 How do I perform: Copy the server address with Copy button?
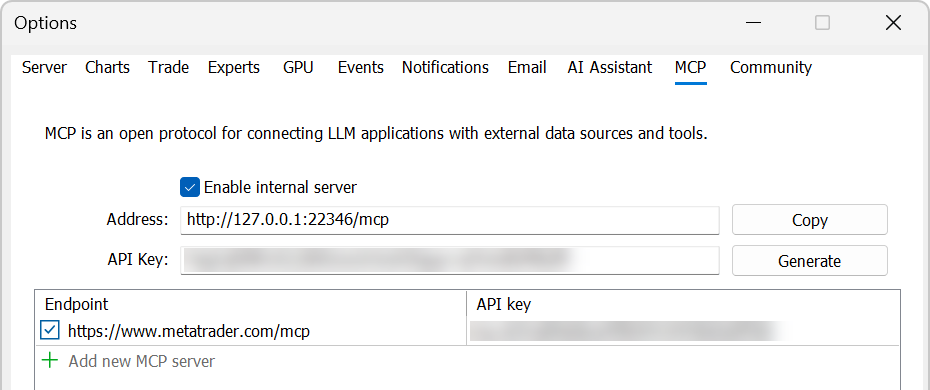(810, 220)
